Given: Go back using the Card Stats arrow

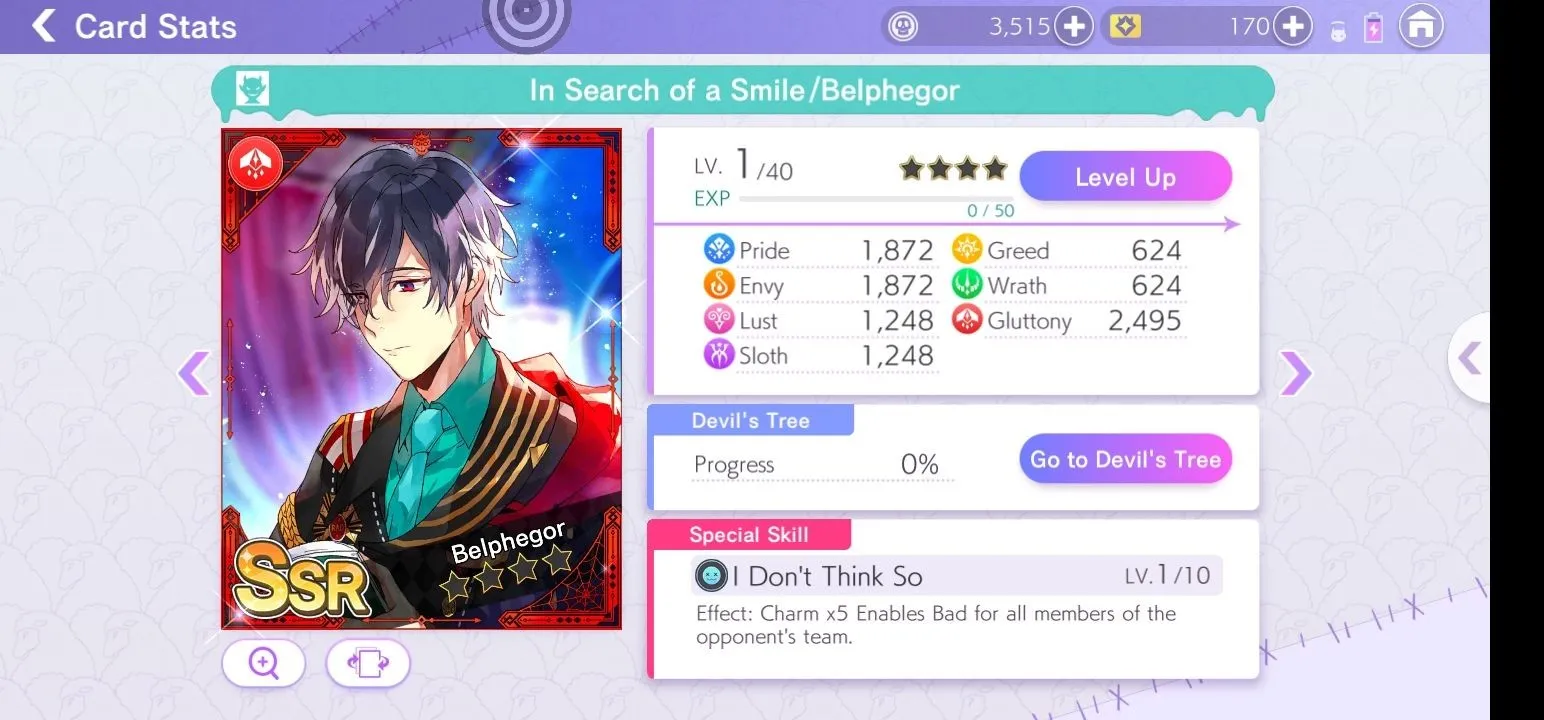Looking at the screenshot, I should 44,26.
